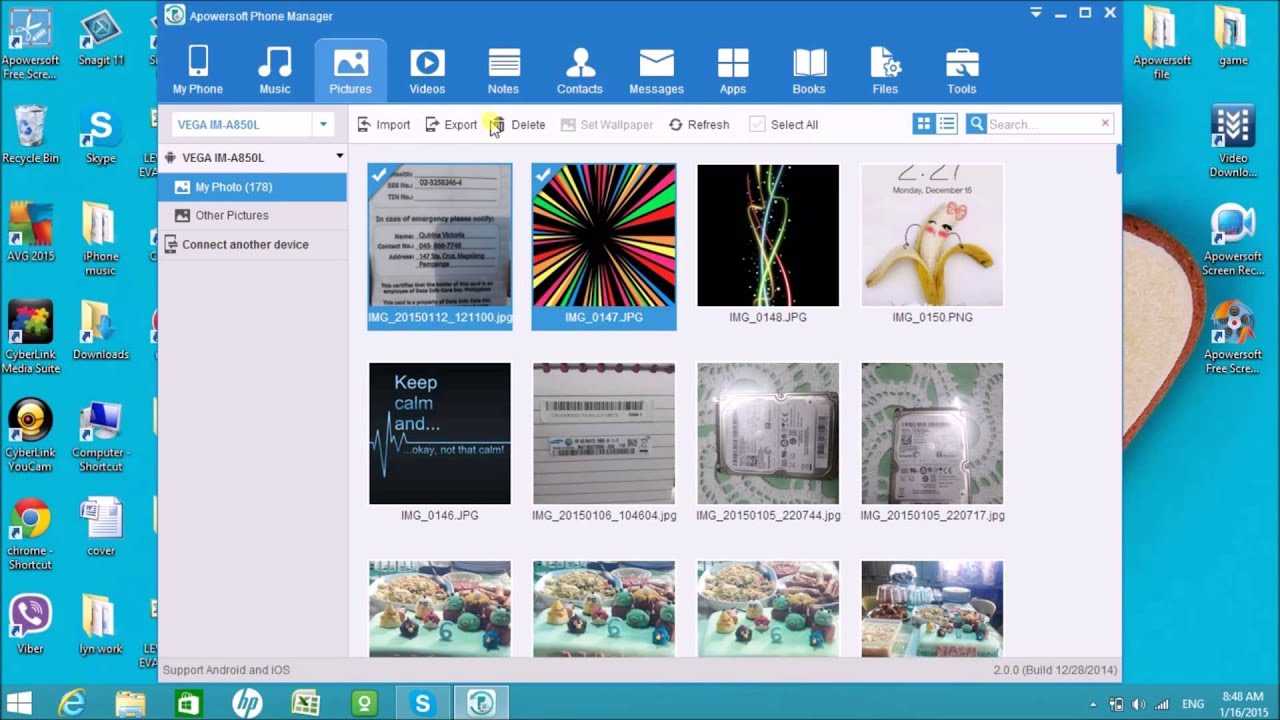Viewport: 1280px width, 720px height.
Task: Open the title bar options dropdown arrow
Action: (1036, 13)
